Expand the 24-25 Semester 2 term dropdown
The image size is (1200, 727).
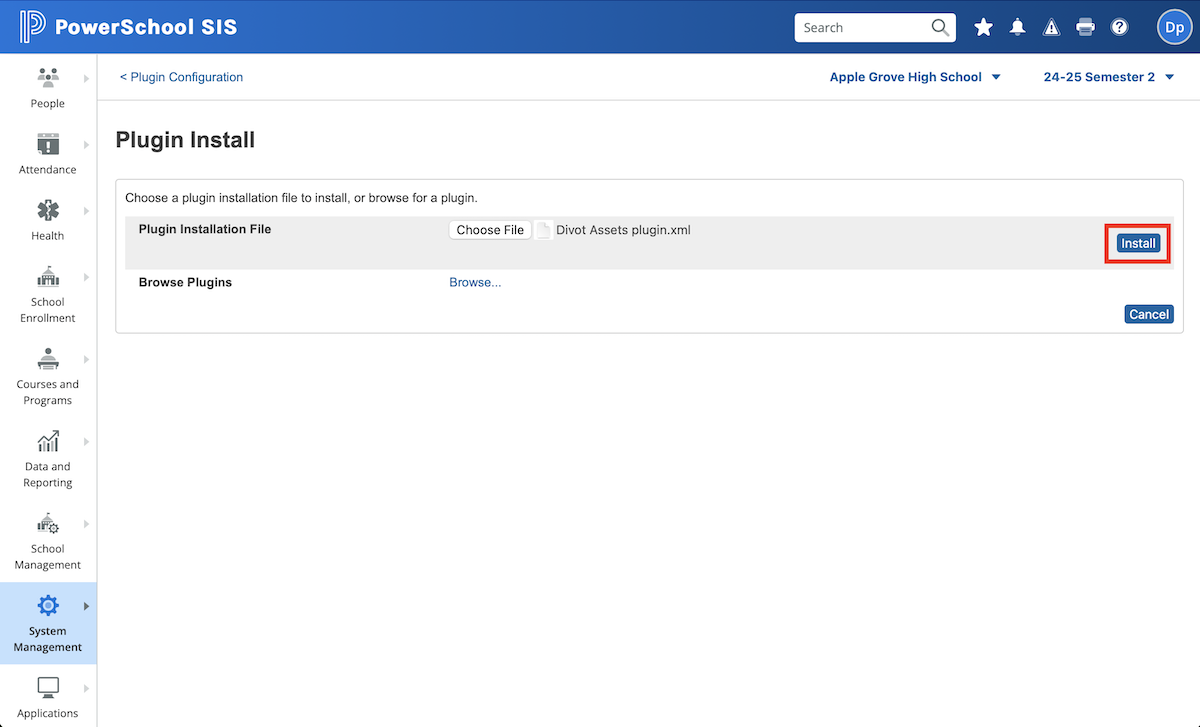pyautogui.click(x=1108, y=77)
